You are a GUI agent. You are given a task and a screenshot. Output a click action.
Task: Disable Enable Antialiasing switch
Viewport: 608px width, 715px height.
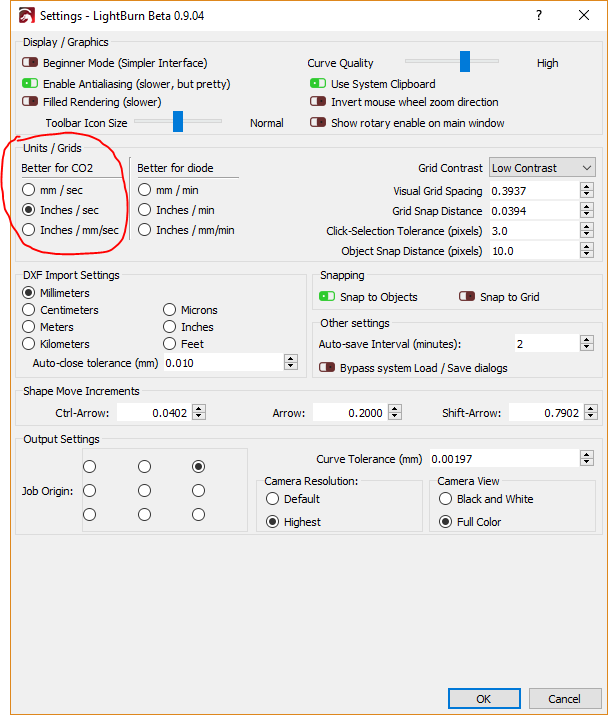click(30, 83)
